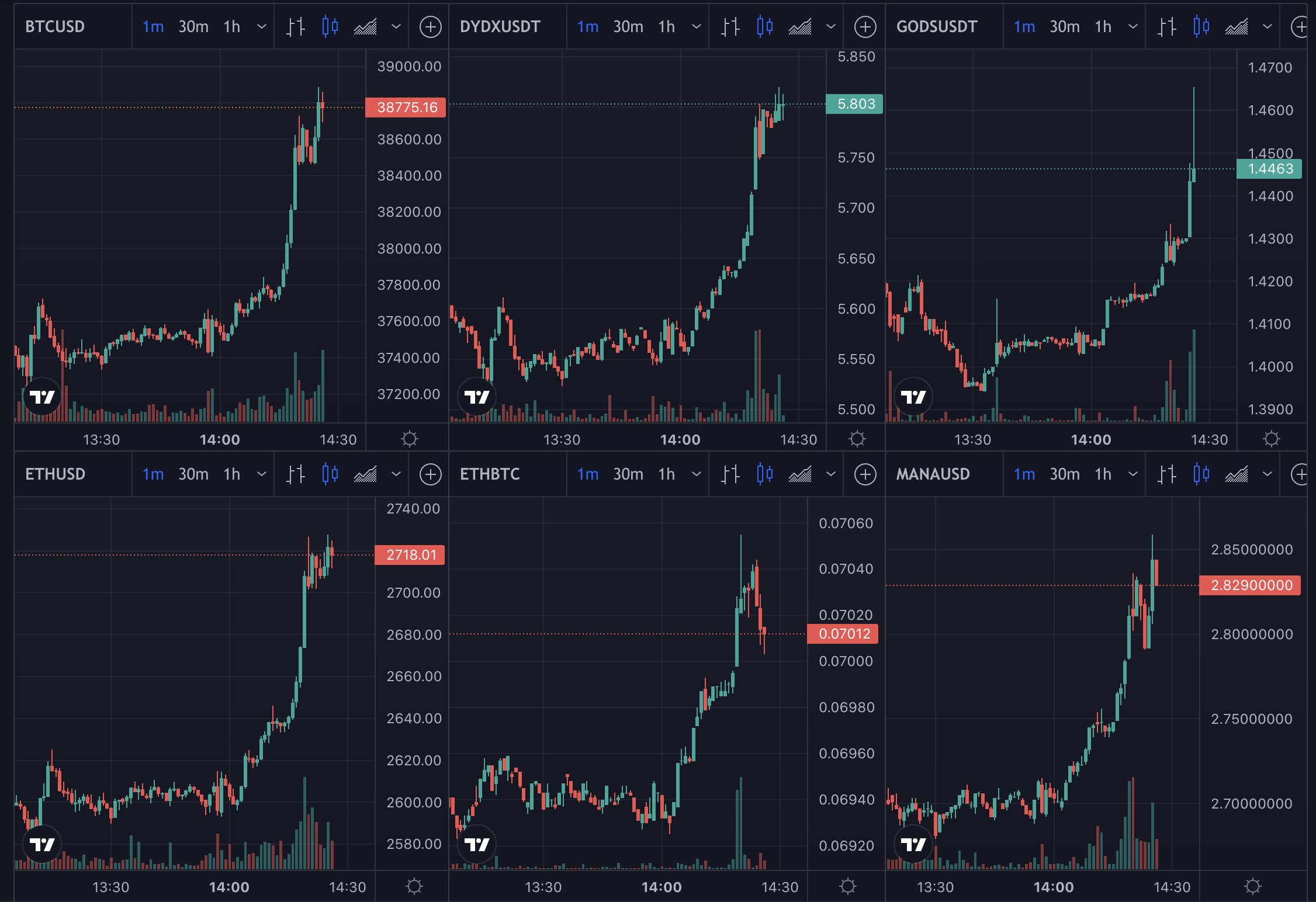Open ETHUSD symbol search

[x=55, y=474]
